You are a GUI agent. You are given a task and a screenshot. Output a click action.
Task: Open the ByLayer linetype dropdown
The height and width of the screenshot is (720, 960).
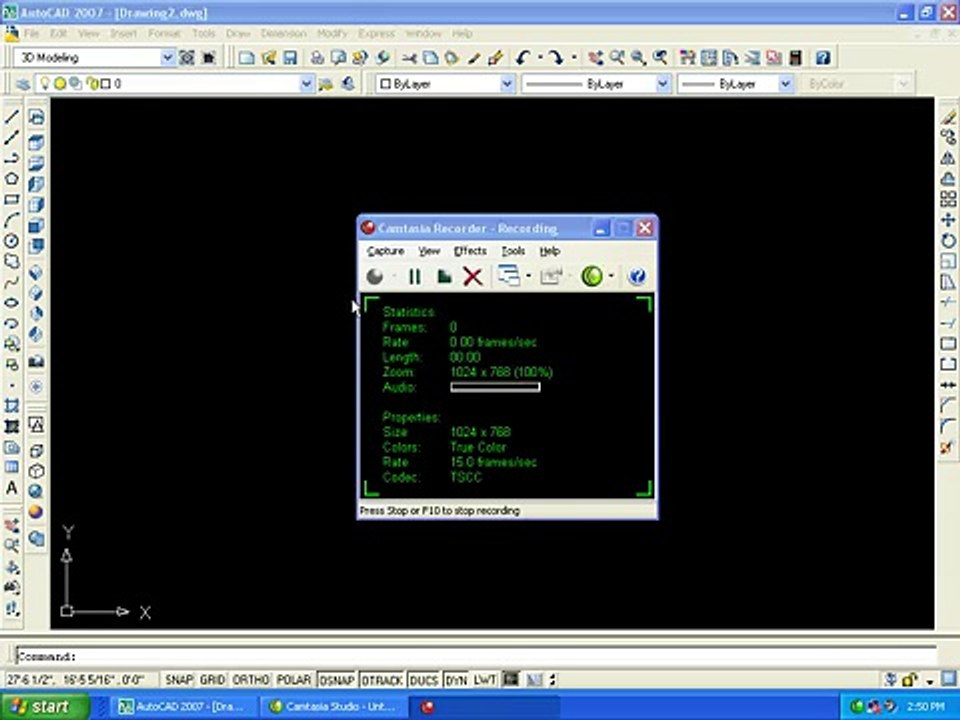point(662,84)
